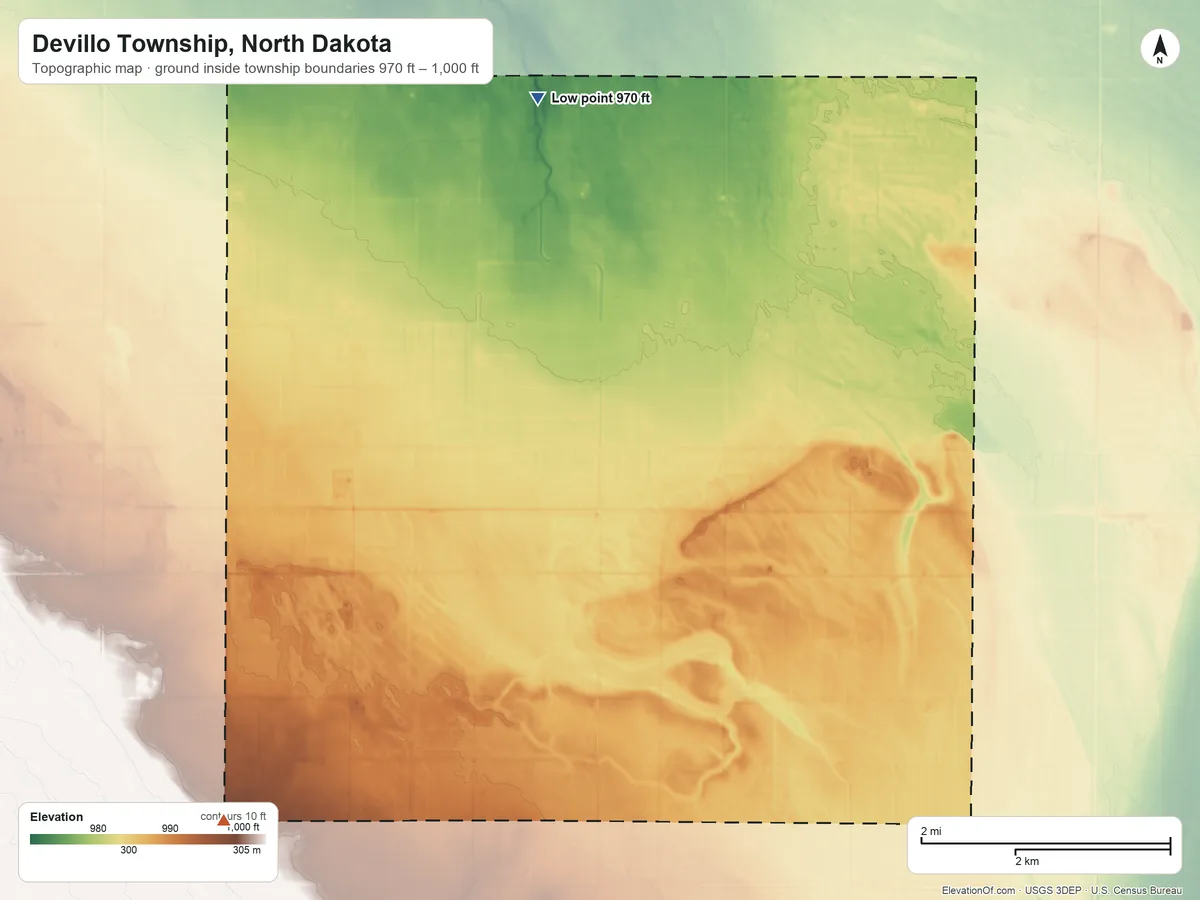This screenshot has height=900, width=1200.
Task: Click the elevation color gradient bar
Action: (x=148, y=839)
